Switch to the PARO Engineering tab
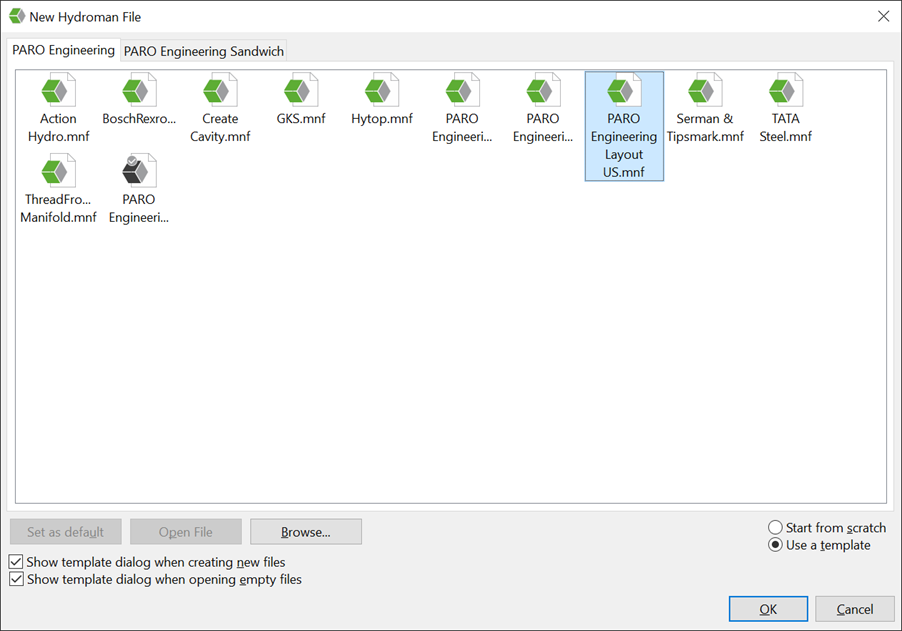Viewport: 902px width, 631px height. point(63,50)
